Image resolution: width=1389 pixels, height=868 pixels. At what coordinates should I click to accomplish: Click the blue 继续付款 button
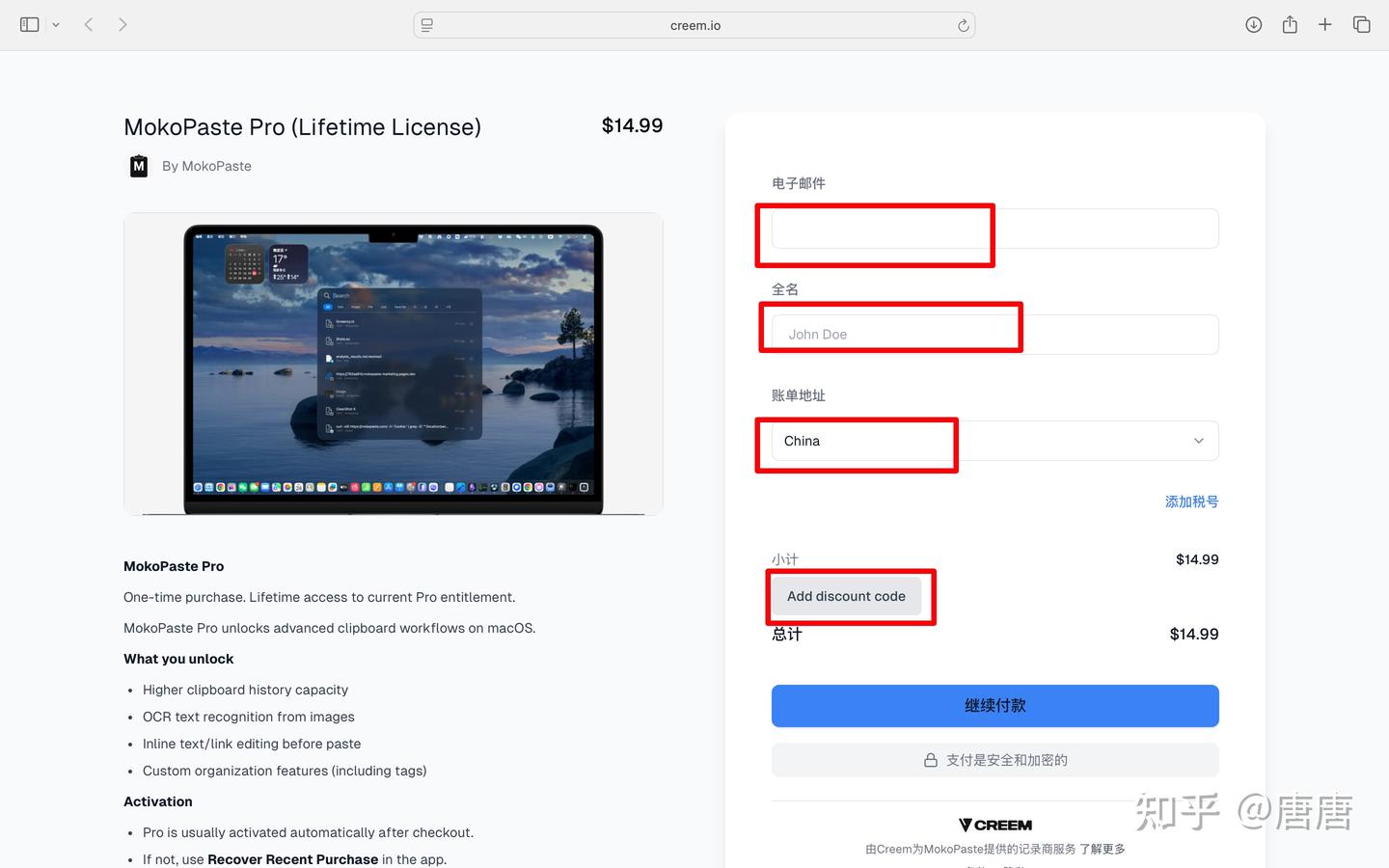pos(995,706)
